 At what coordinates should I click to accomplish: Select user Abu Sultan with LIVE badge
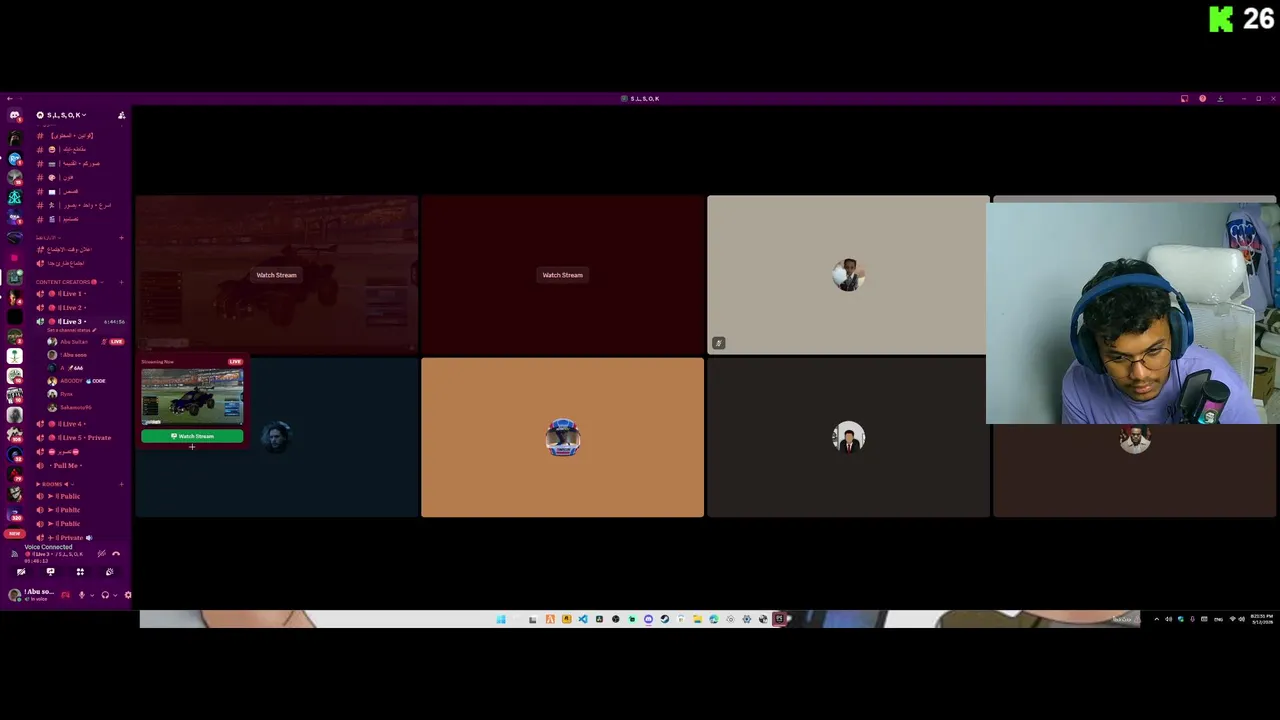click(85, 342)
